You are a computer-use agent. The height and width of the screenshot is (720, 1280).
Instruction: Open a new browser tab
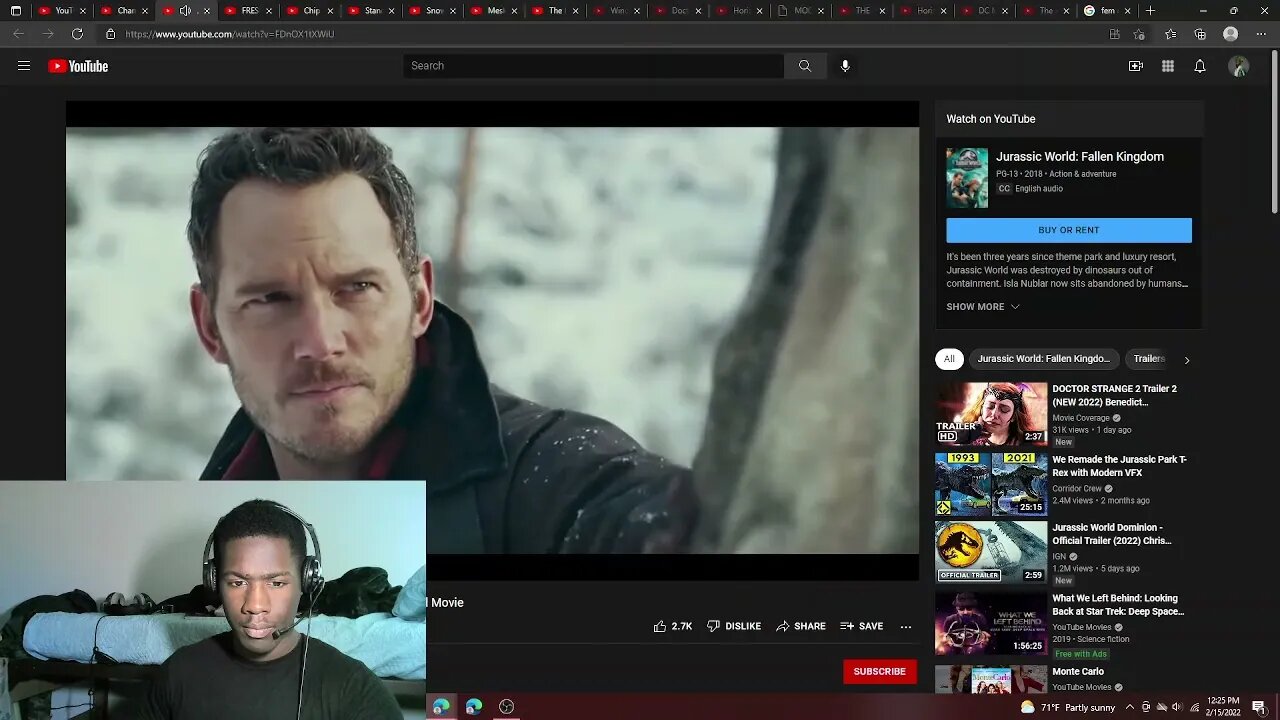[x=1150, y=11]
